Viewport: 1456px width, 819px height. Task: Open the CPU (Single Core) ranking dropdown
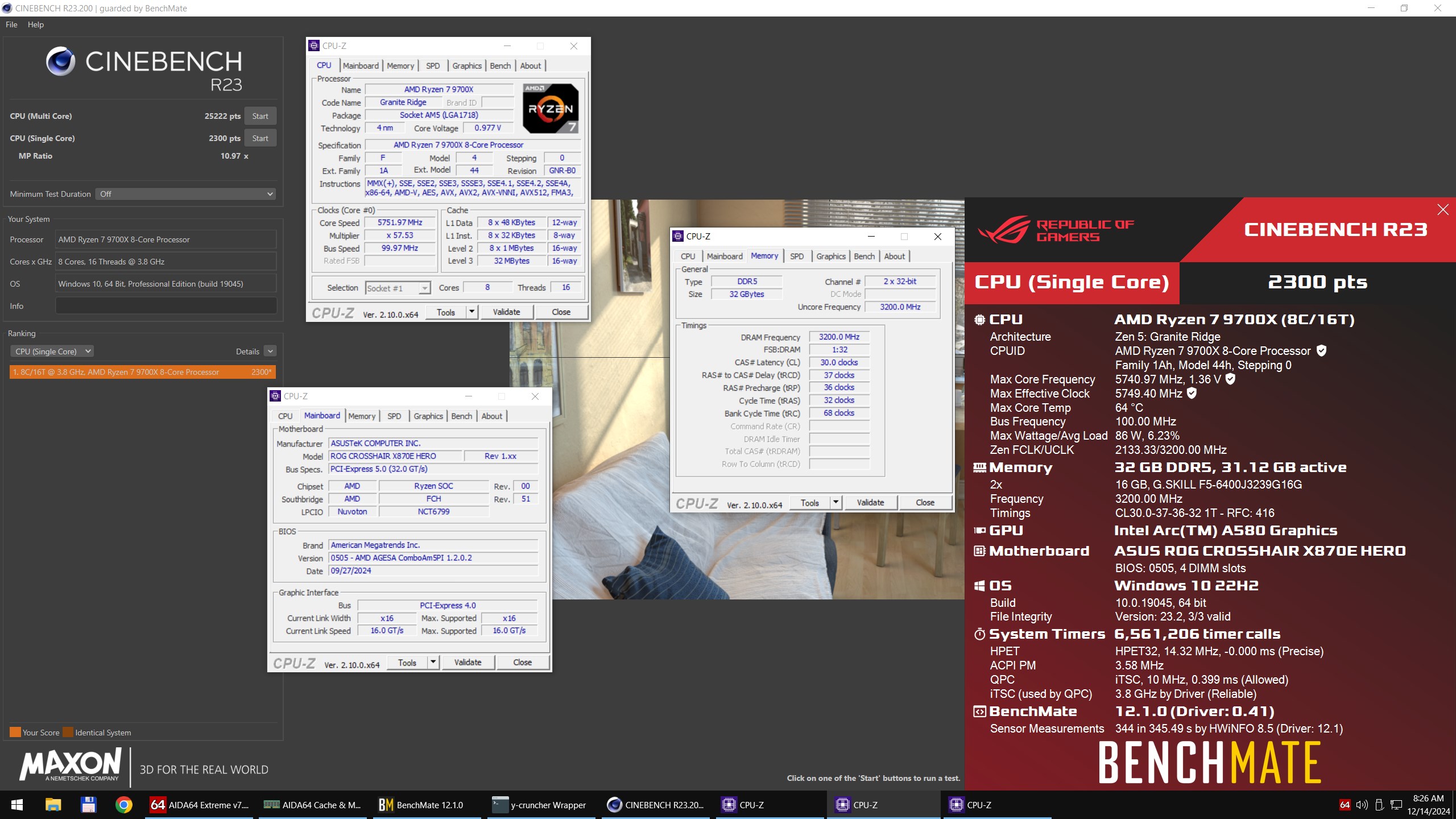[52, 351]
